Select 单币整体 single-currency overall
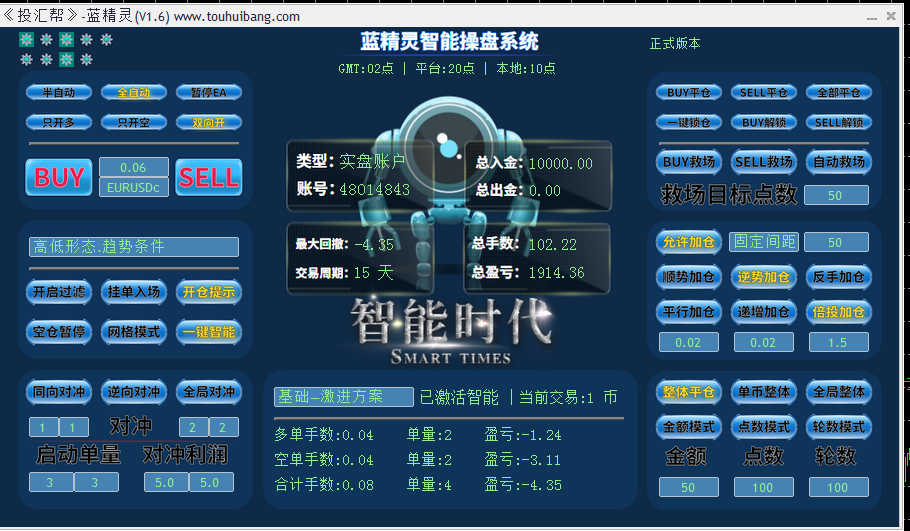This screenshot has height=531, width=910. pyautogui.click(x=764, y=392)
